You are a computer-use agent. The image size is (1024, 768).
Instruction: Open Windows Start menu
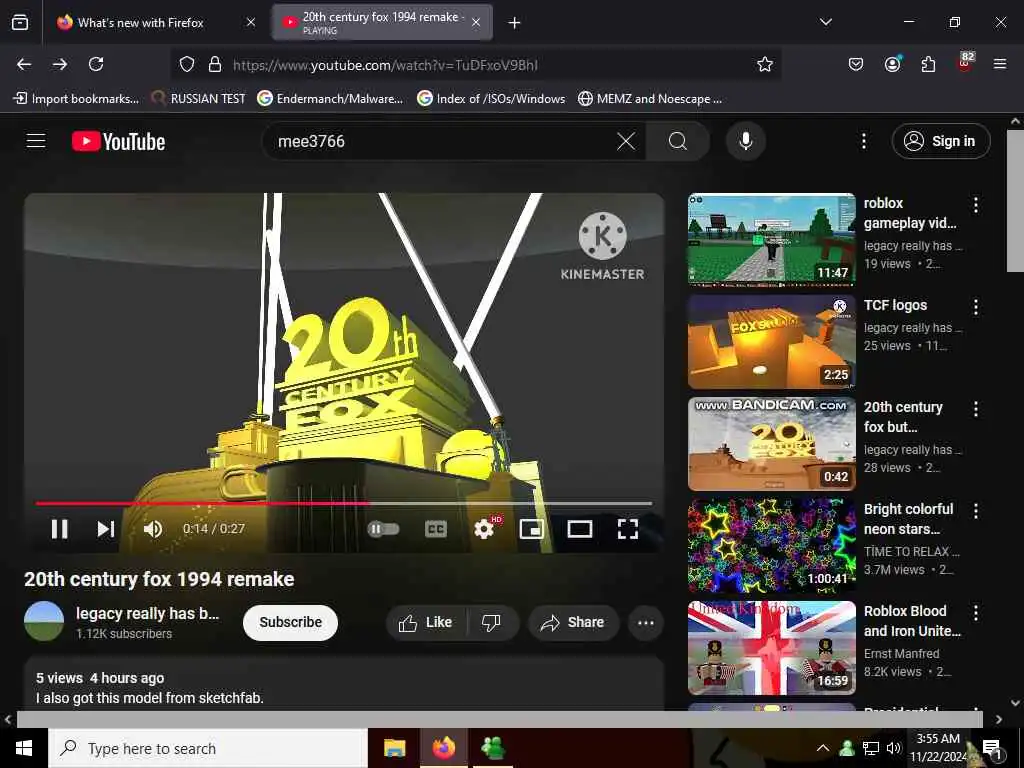pos(24,748)
